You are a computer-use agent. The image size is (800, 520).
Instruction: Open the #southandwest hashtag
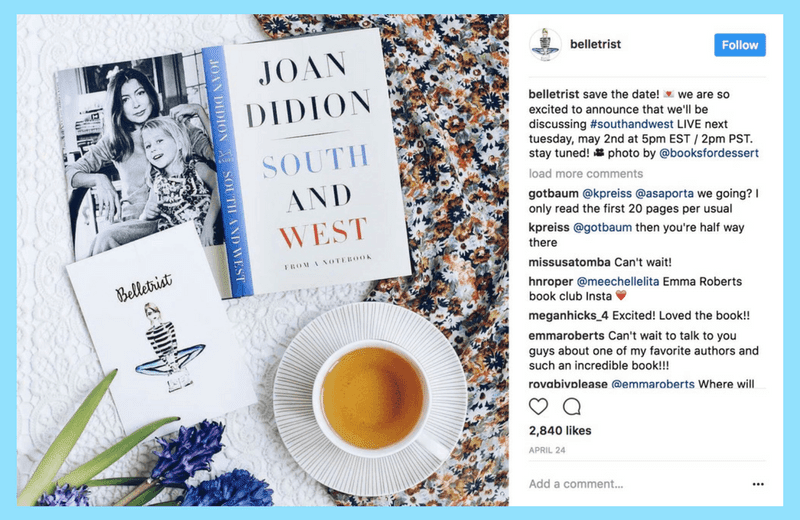[x=632, y=124]
